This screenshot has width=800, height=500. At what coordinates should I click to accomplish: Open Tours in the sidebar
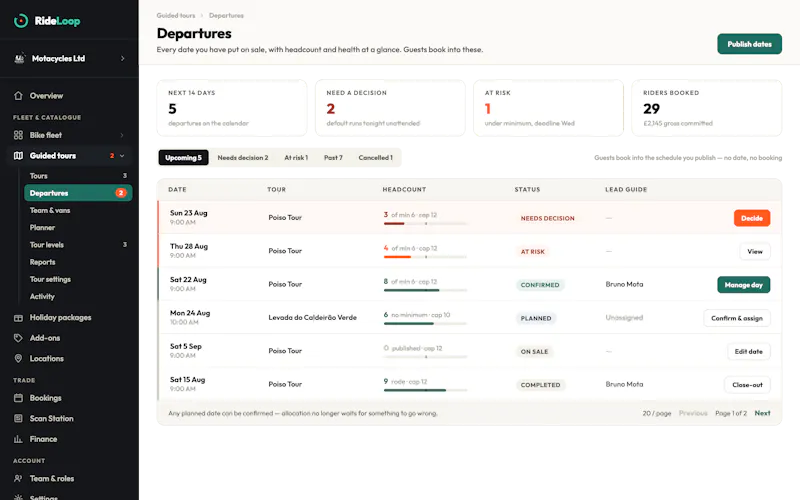pyautogui.click(x=78, y=176)
